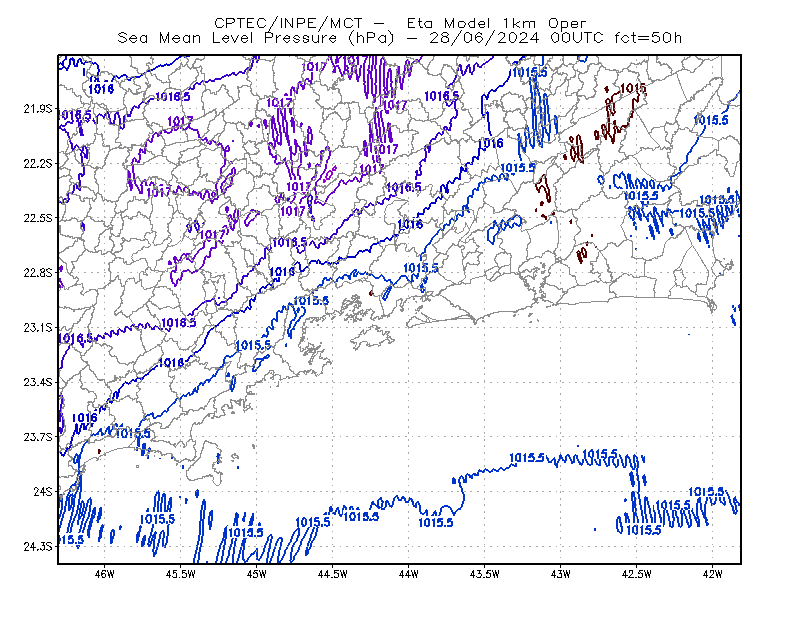Click the 24S latitude axis label
This screenshot has height=618, width=800.
point(43,491)
